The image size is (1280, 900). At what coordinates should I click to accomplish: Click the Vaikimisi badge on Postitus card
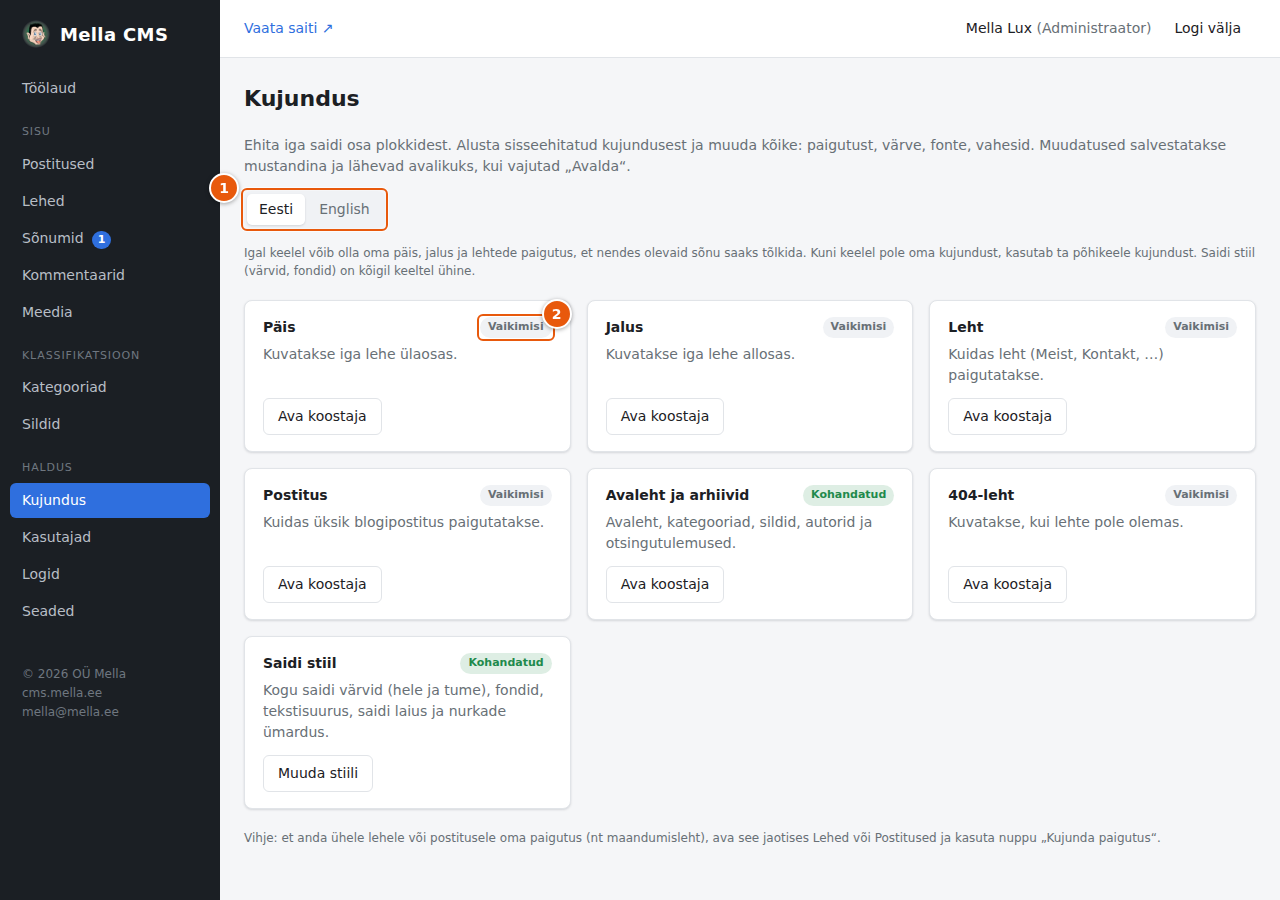(516, 495)
